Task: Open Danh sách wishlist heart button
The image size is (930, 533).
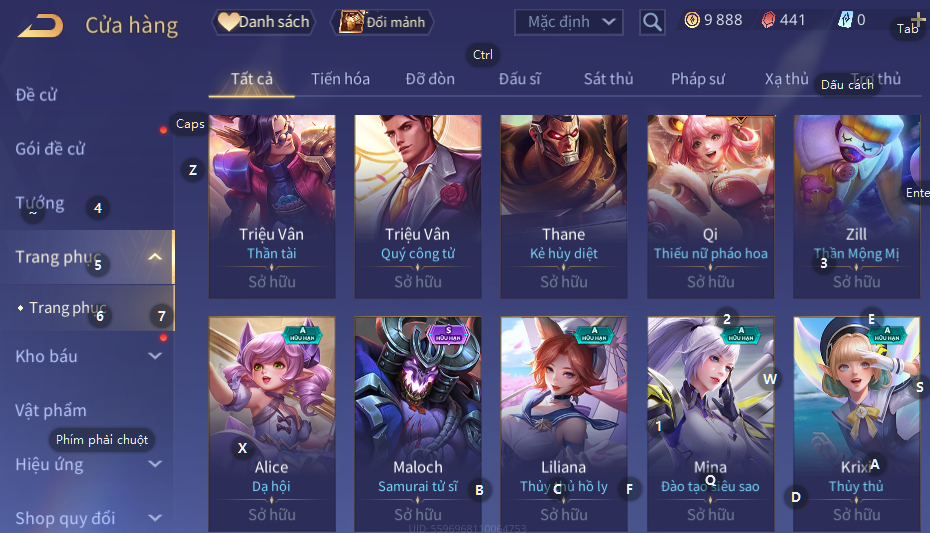Action: (x=264, y=22)
